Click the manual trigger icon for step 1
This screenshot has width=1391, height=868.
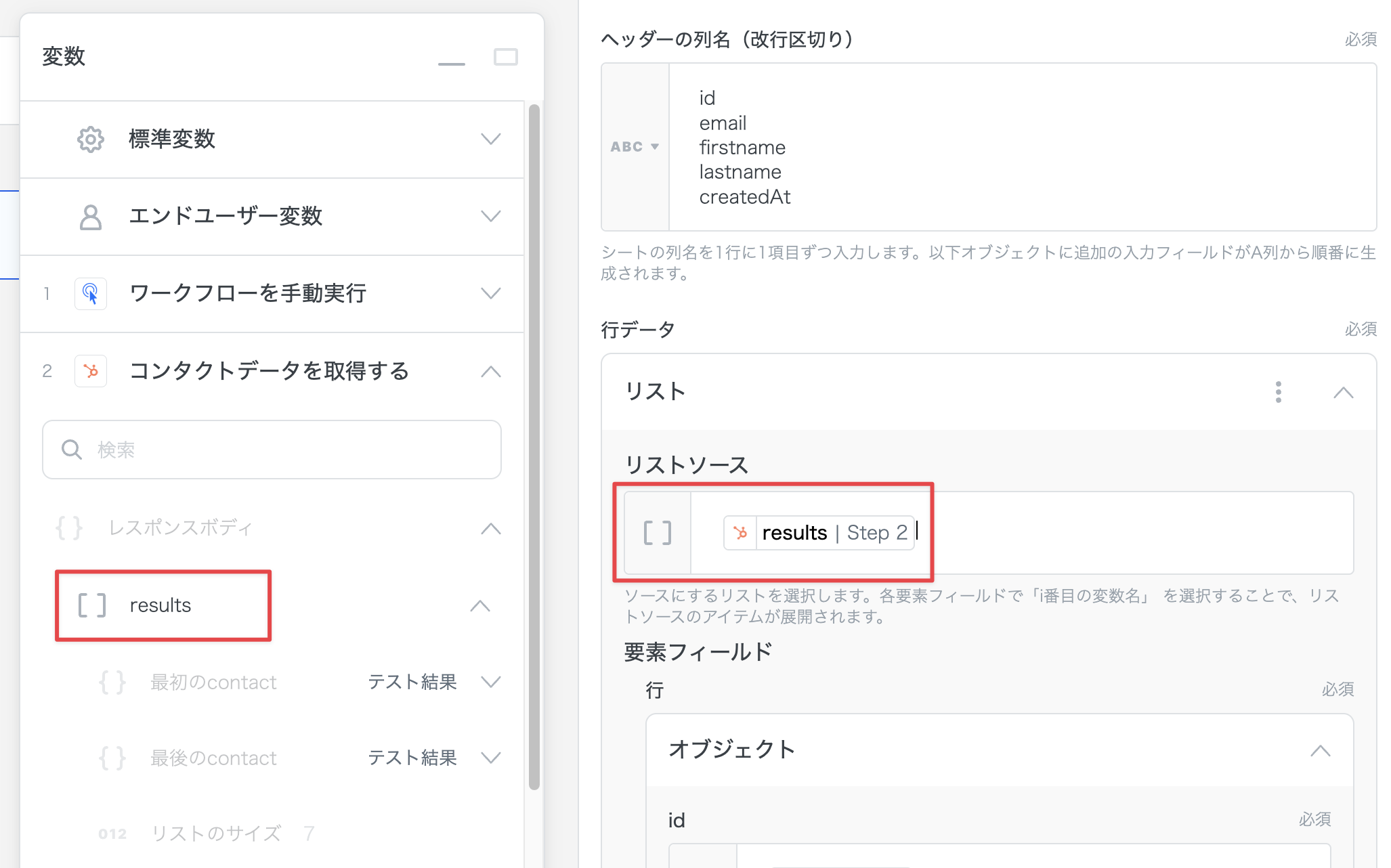(90, 294)
